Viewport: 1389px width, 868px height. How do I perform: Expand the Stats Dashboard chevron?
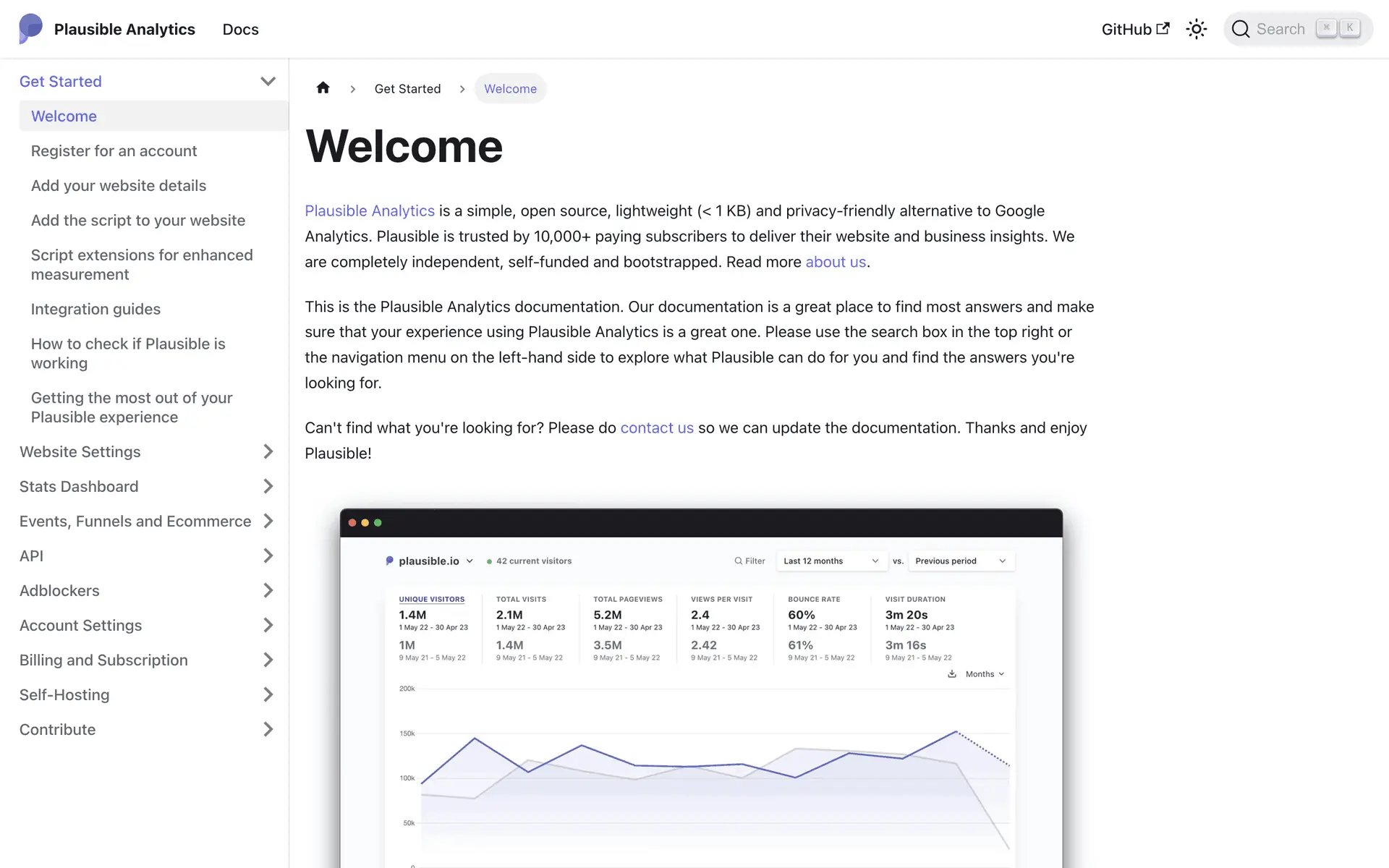[x=268, y=486]
